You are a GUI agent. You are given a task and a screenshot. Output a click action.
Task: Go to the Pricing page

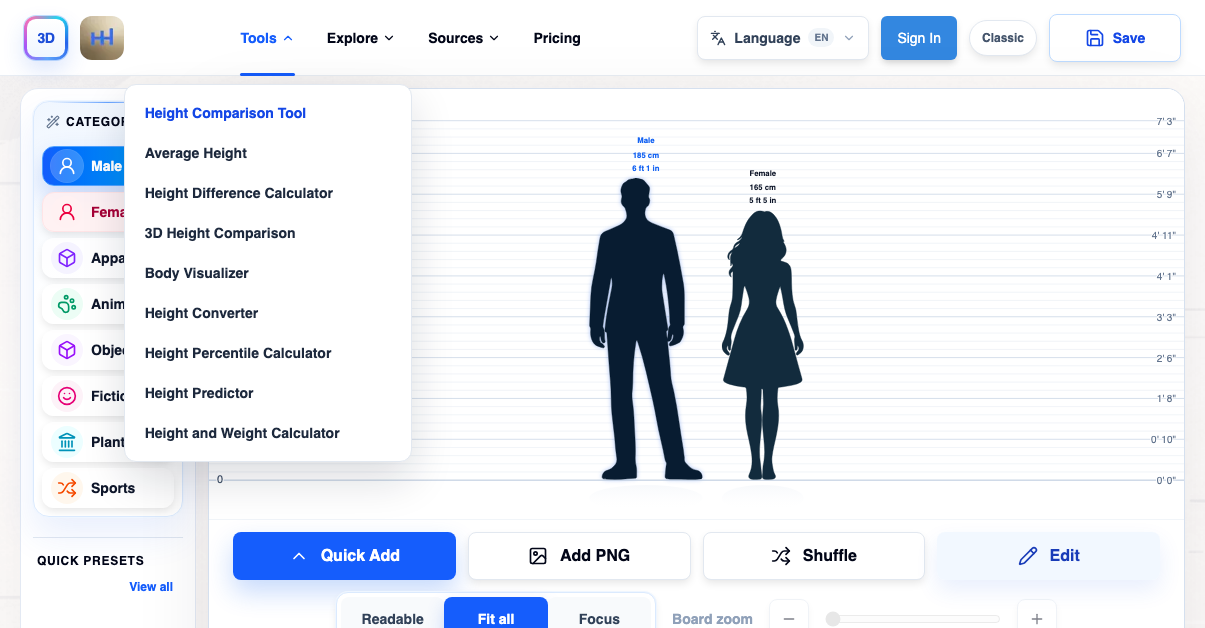557,38
